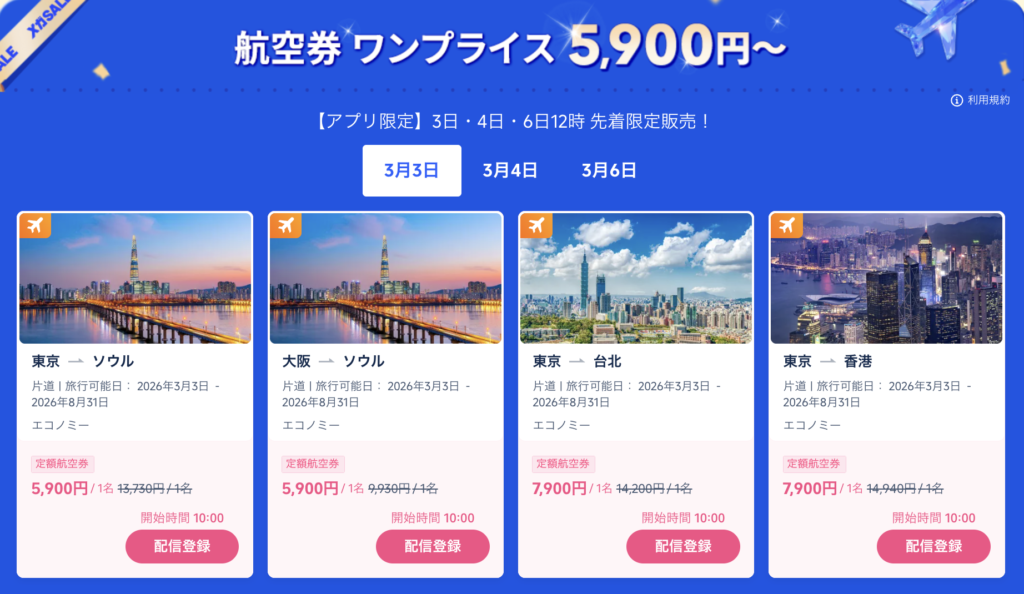Click the airplane icon on the 東京→ソウル card
1024x594 pixels.
point(37,226)
